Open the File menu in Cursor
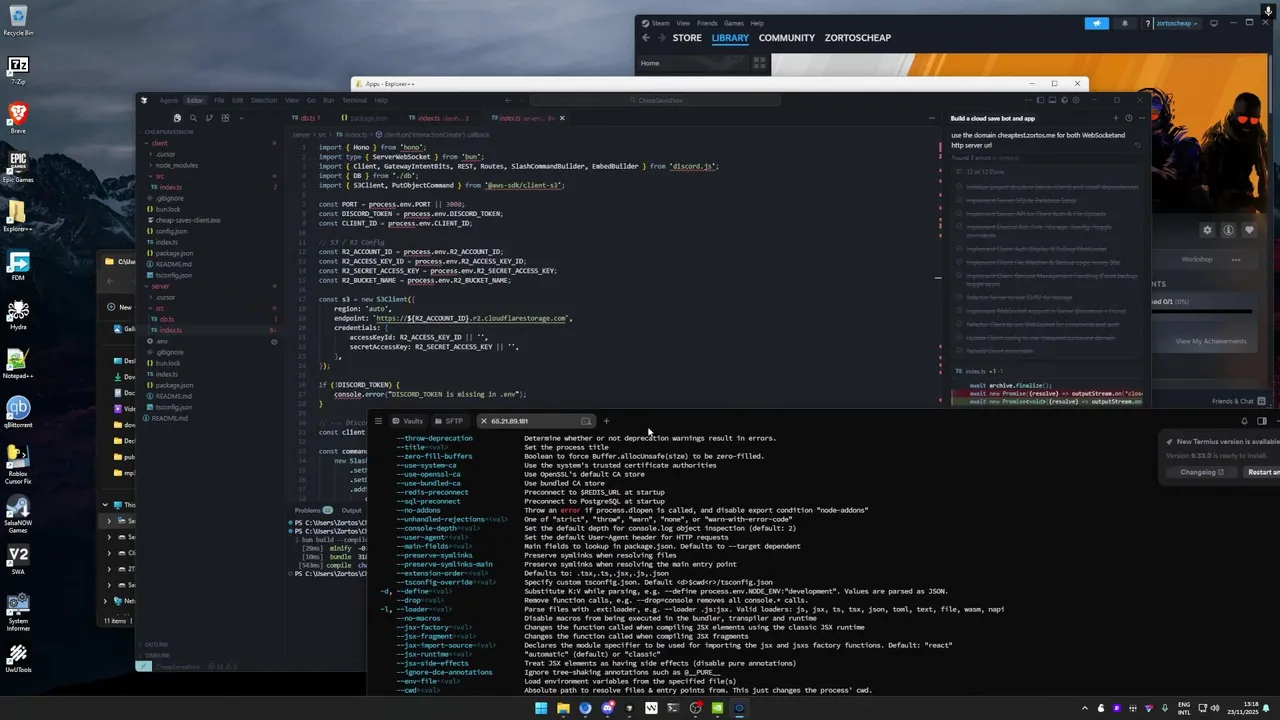 tap(220, 100)
